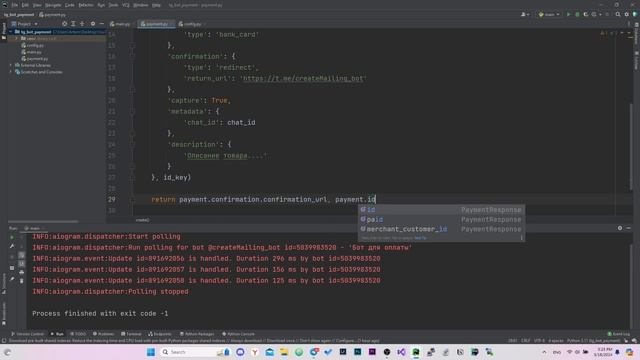This screenshot has height=360, width=640.
Task: Open the t.me/createMailing_bot URL in code
Action: 303,78
